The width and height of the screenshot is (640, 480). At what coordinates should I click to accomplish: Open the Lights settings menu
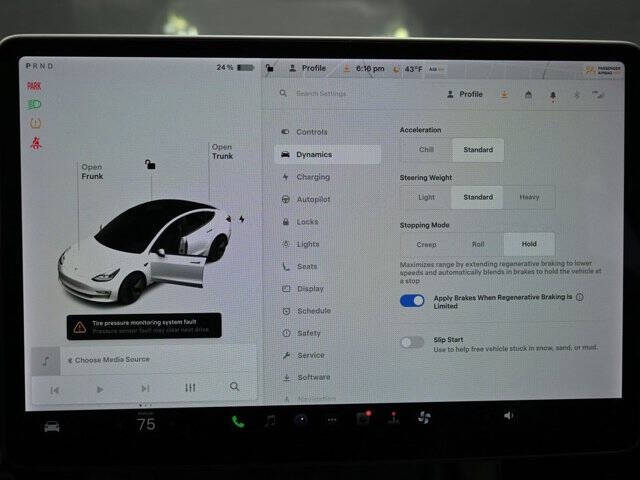[300, 244]
